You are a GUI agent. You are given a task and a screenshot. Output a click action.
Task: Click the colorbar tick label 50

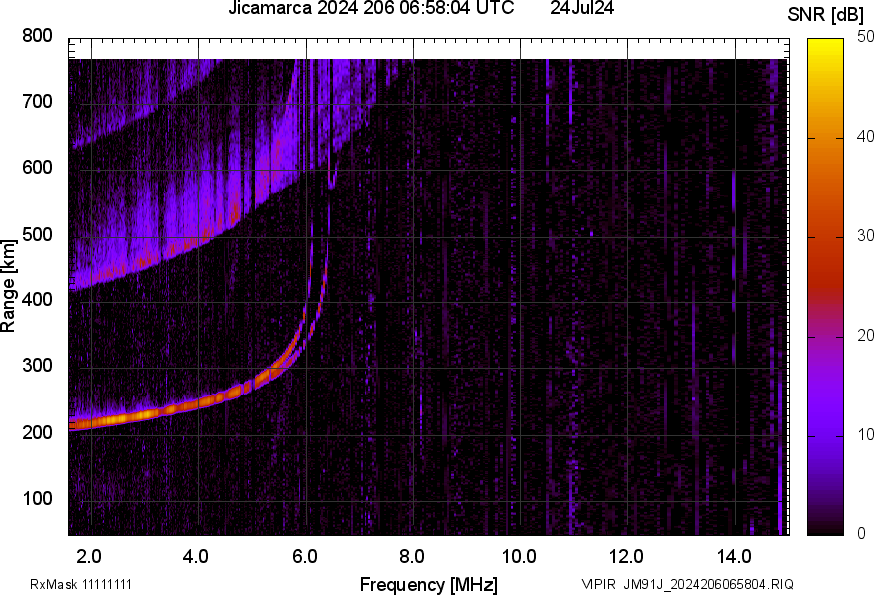[865, 37]
